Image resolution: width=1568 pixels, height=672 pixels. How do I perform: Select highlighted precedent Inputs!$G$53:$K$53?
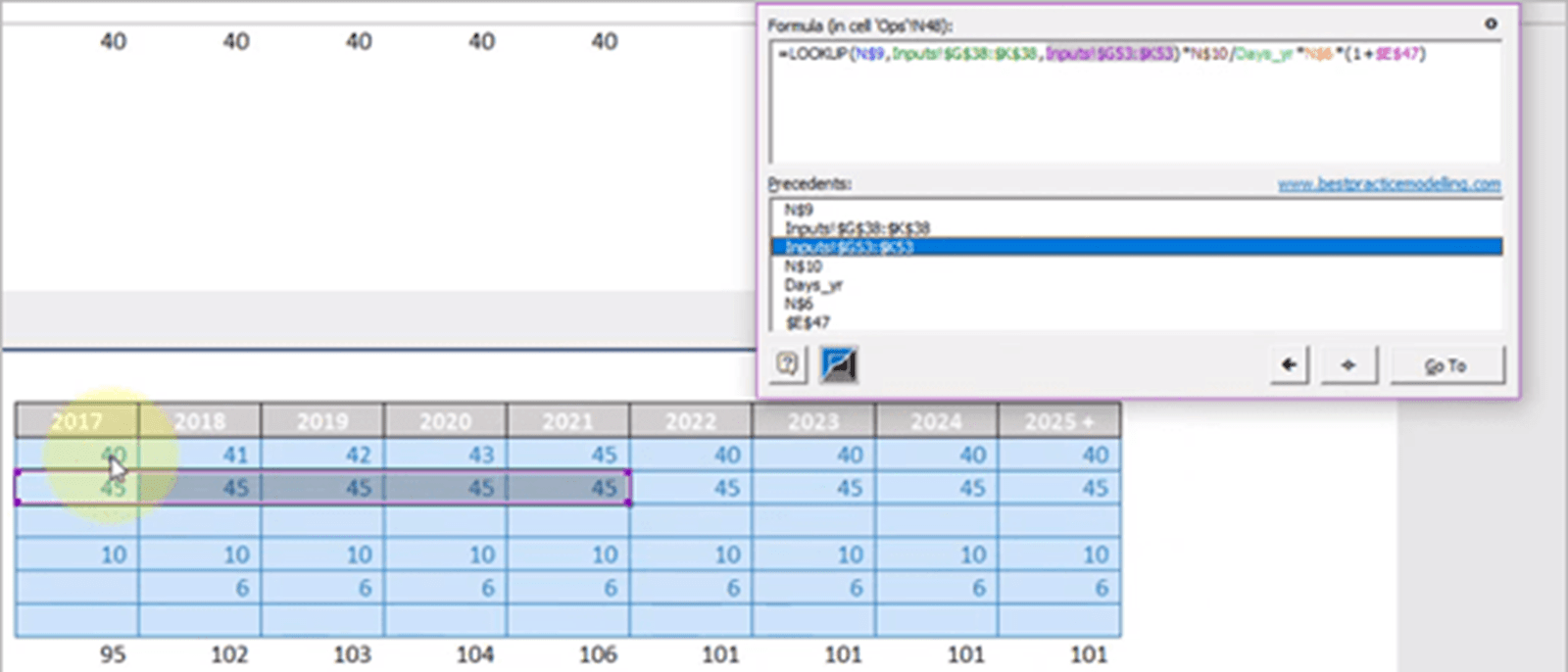pos(849,247)
